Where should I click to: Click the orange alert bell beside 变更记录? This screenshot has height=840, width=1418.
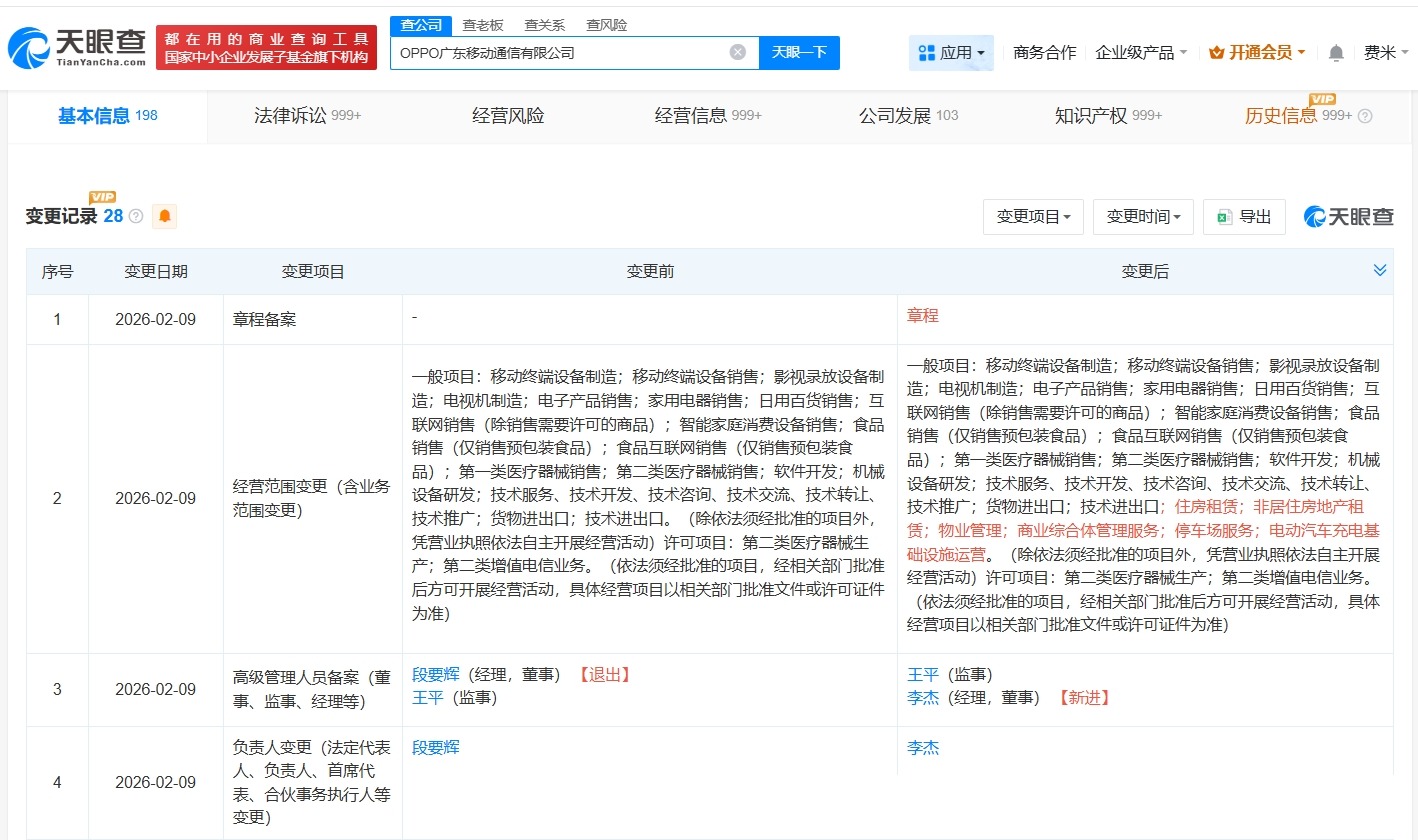165,216
